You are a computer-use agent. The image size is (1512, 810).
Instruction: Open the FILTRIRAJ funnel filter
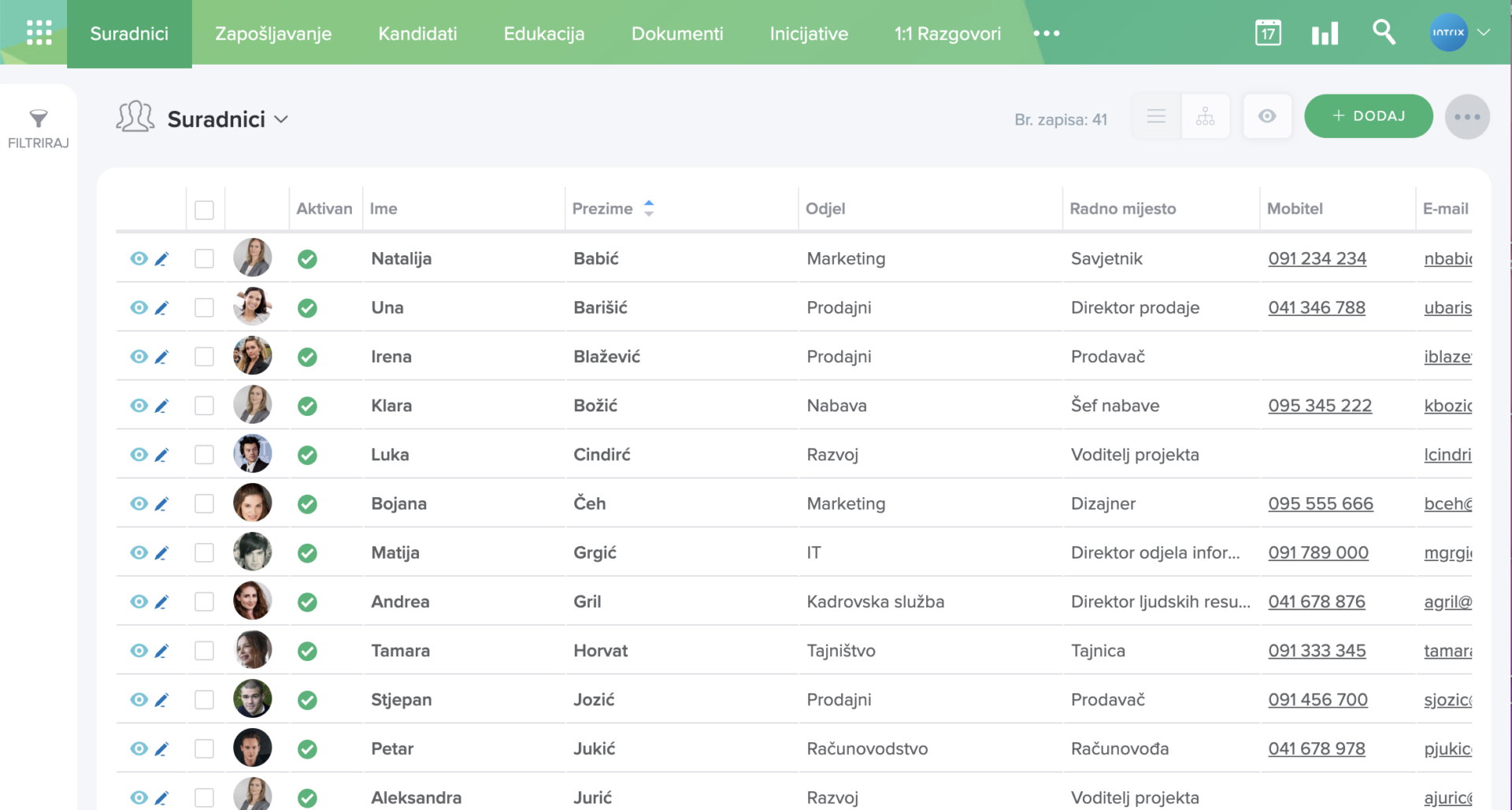(38, 128)
